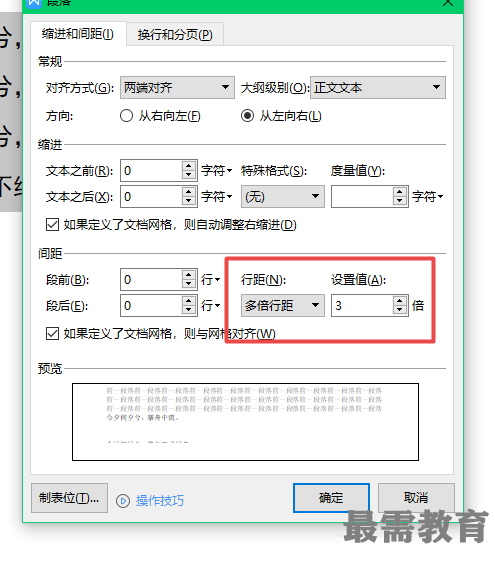Screen dimensions: 495x566
Task: Open the 字符 unit dropdown for 文本之前
Action: click(x=217, y=170)
